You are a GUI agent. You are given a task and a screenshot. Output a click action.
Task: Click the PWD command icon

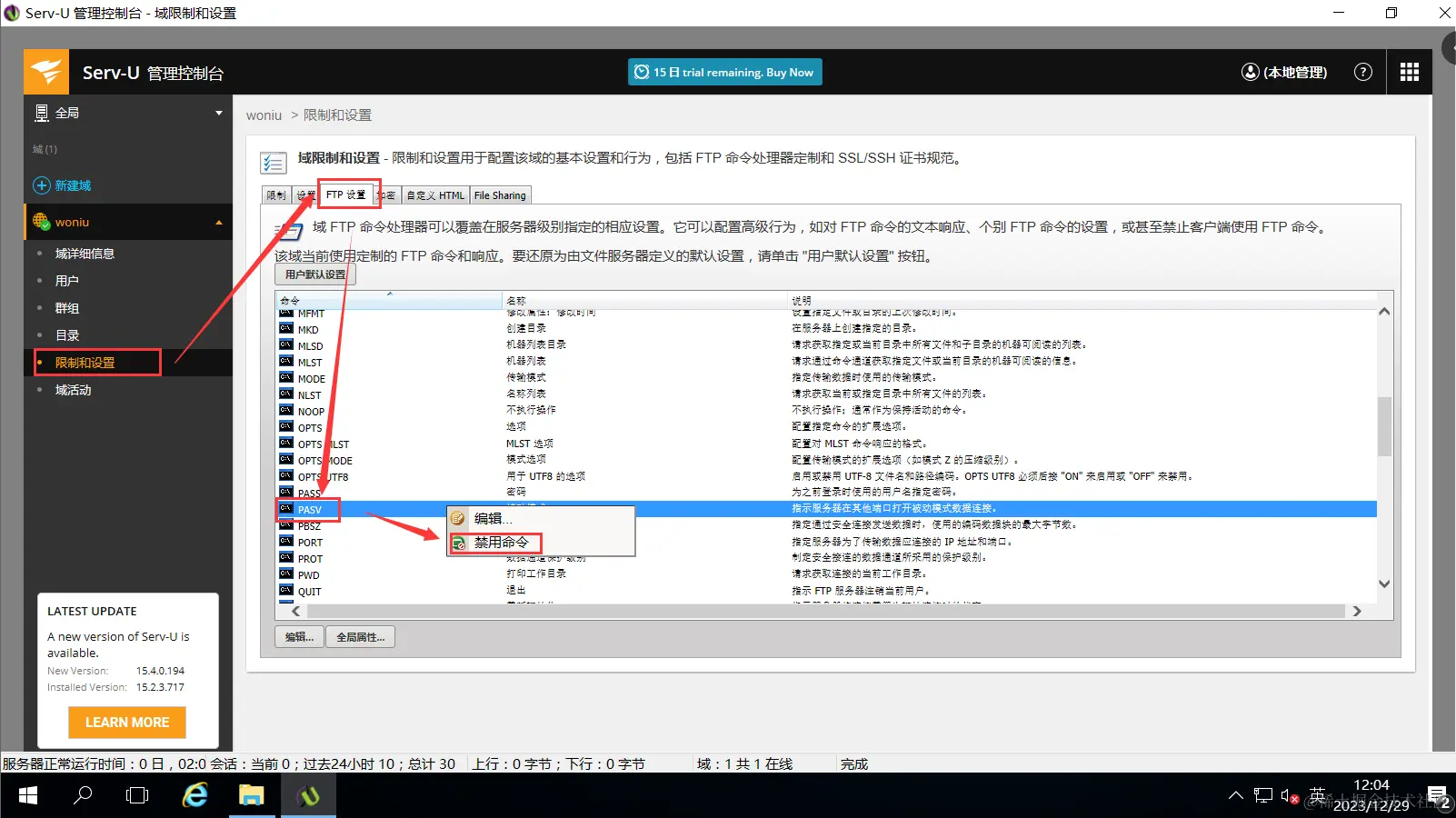click(x=286, y=574)
